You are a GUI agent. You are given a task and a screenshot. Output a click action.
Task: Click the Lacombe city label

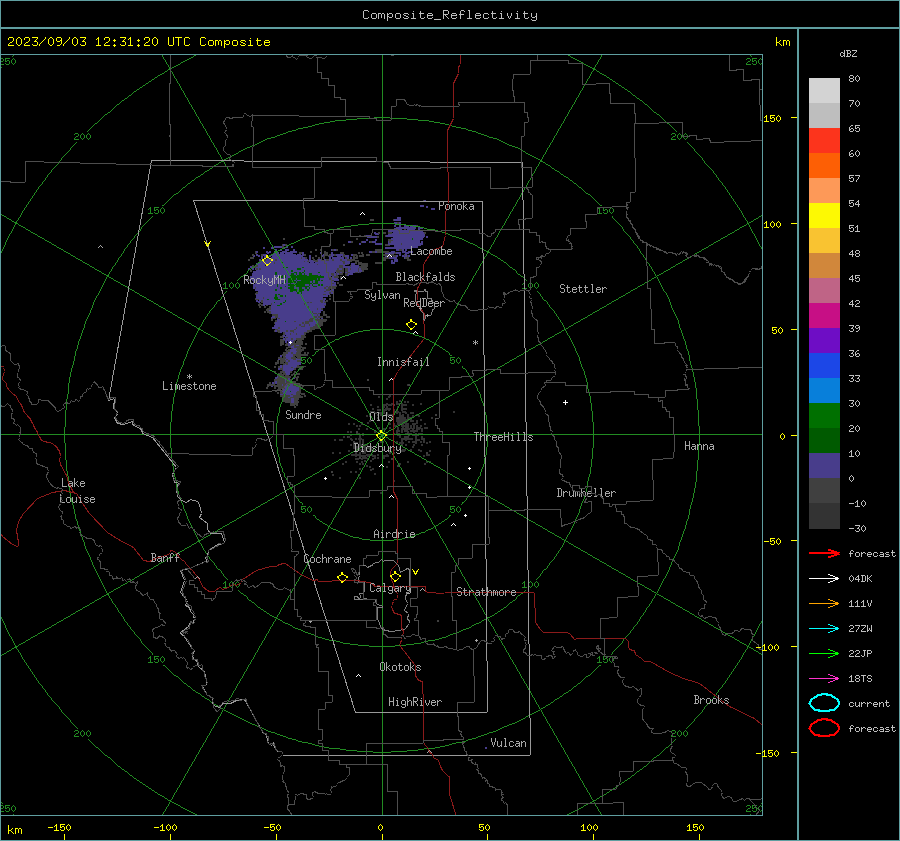[x=431, y=251]
